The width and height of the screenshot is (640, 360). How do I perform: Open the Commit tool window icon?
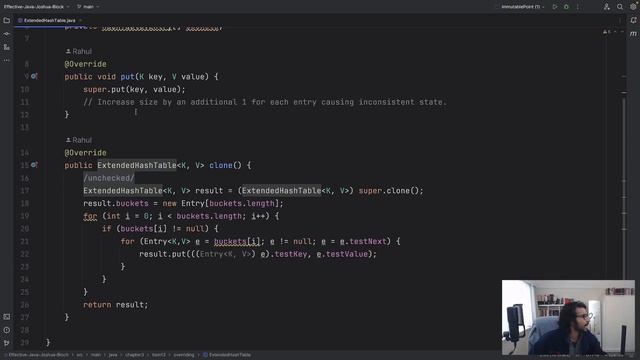(x=7, y=33)
